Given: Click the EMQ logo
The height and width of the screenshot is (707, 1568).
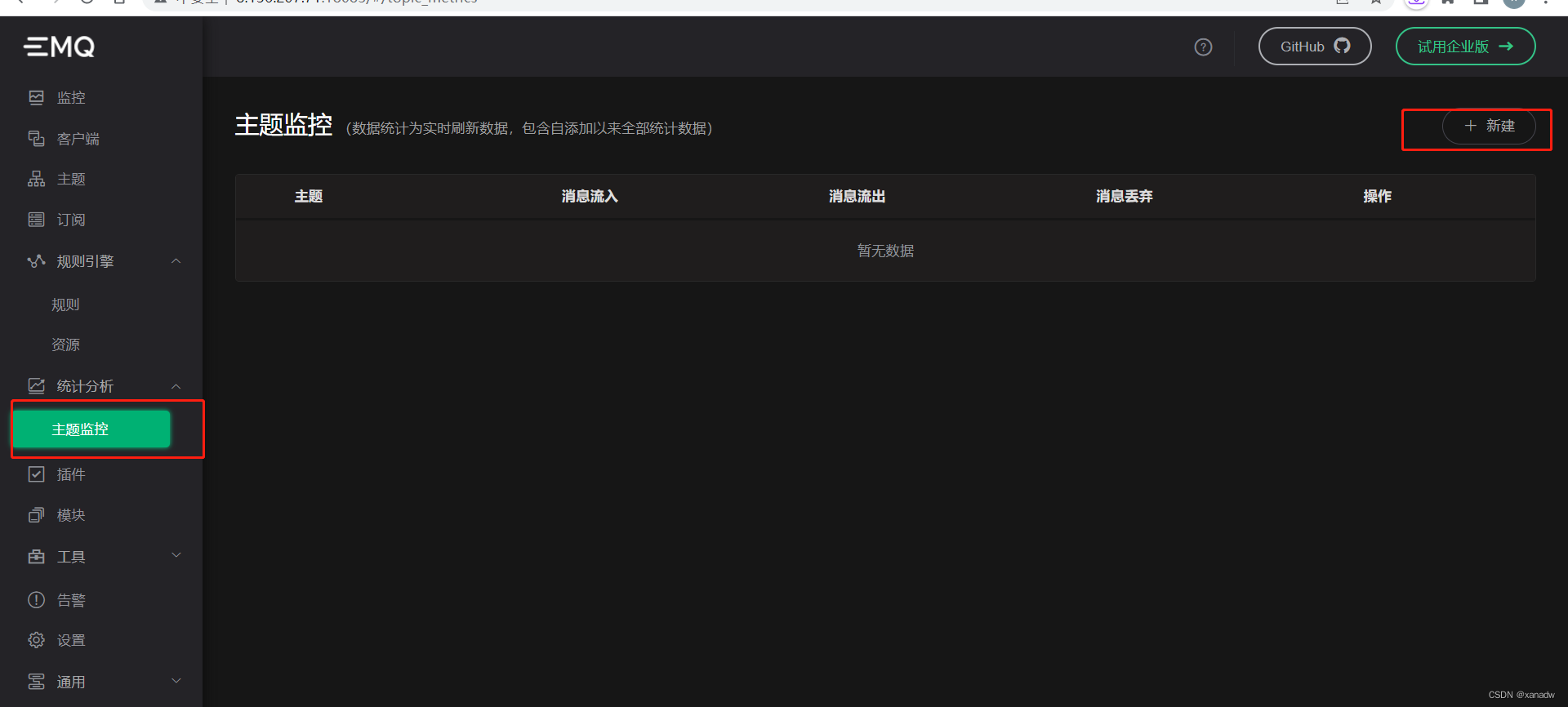Looking at the screenshot, I should click(x=59, y=47).
